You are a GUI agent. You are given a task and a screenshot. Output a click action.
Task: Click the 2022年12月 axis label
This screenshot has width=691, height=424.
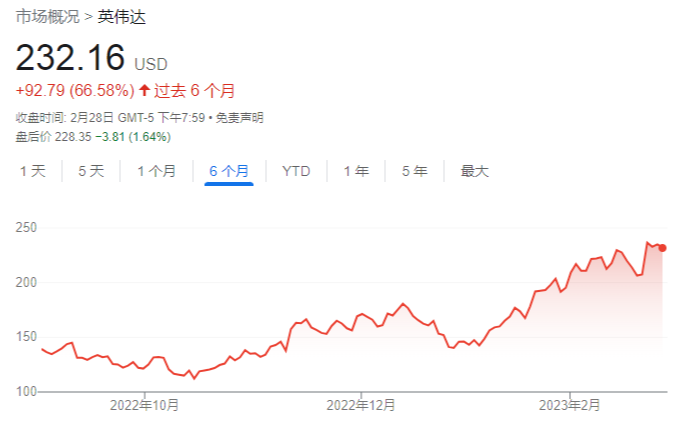point(360,405)
